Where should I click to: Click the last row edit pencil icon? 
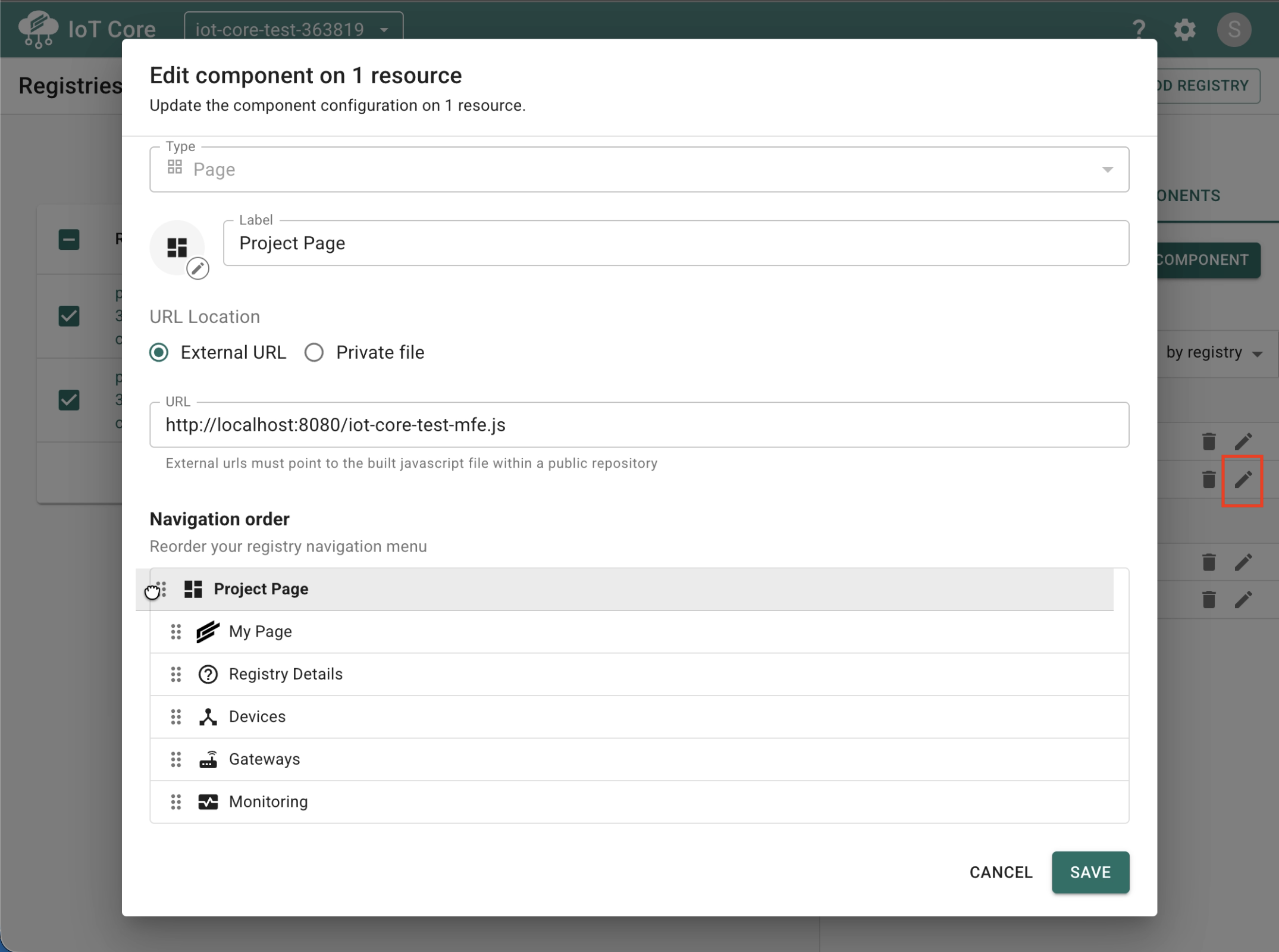click(x=1243, y=600)
